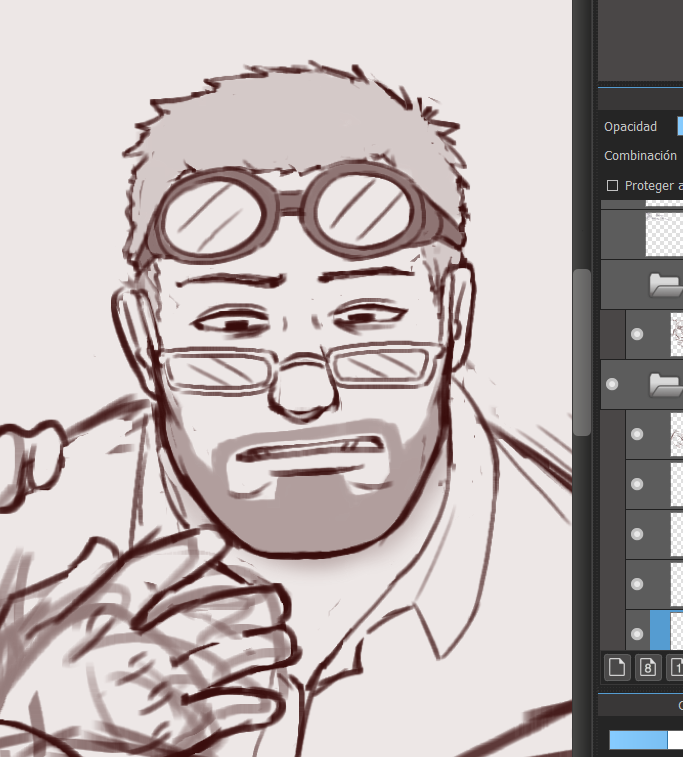Select the lower folder layer icon
The height and width of the screenshot is (757, 683).
[666, 385]
